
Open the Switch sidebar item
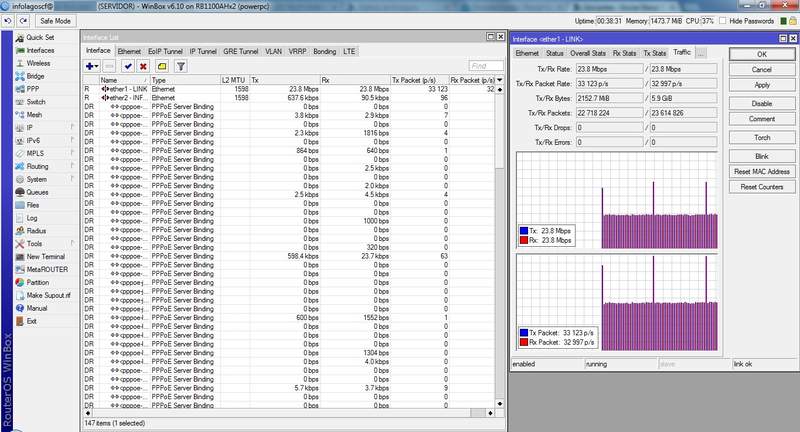pos(36,102)
